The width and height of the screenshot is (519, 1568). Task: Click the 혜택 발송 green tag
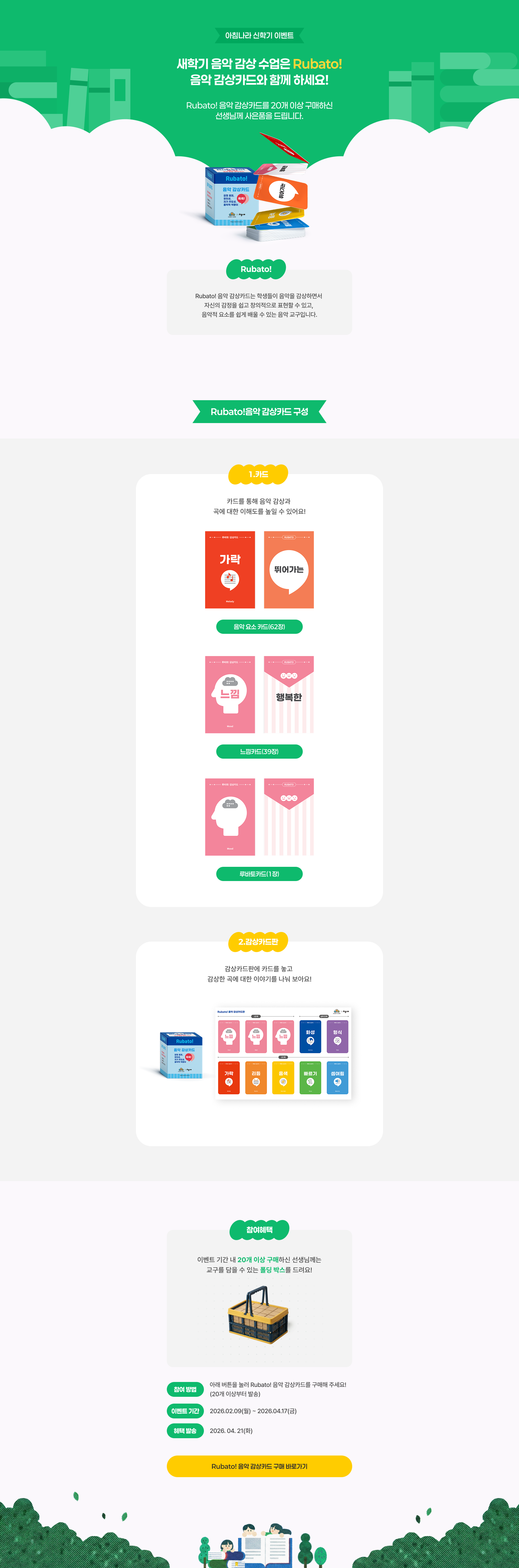(185, 1430)
